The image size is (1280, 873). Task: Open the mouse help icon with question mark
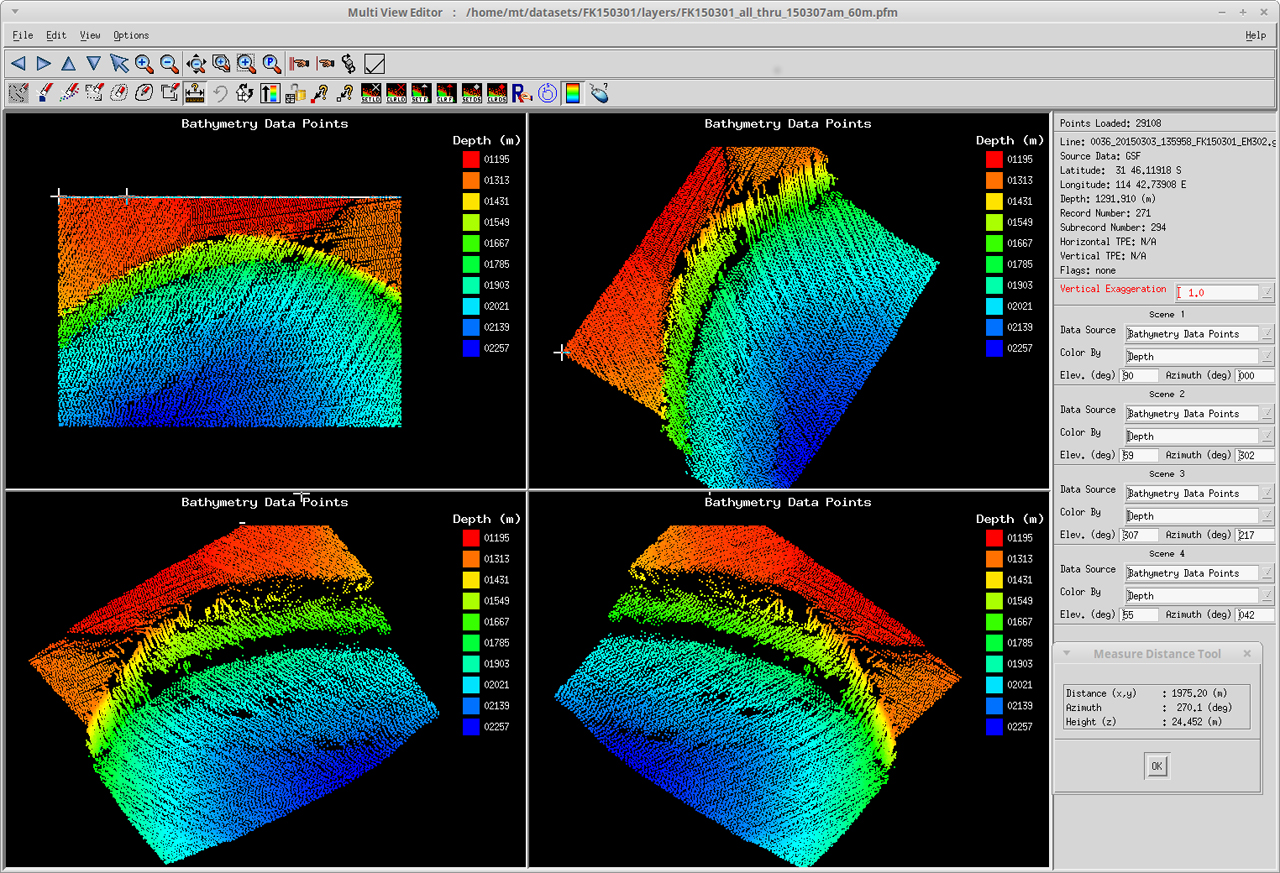598,93
